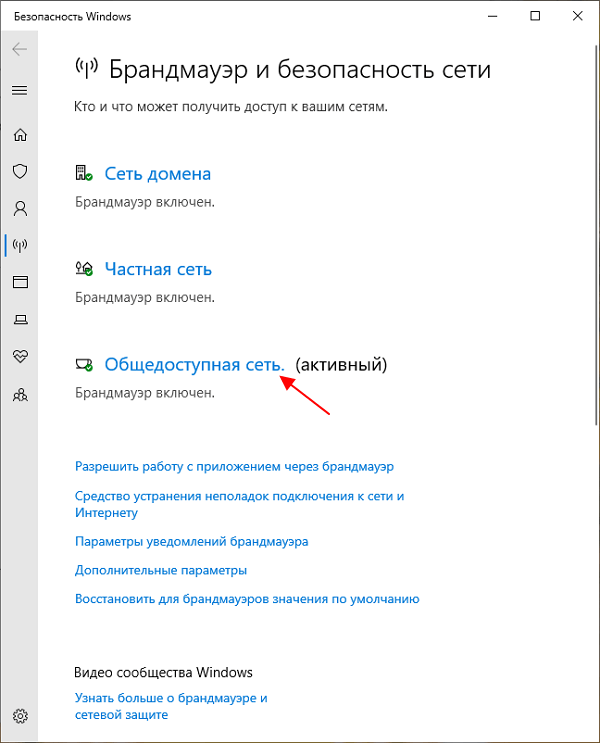The image size is (600, 743).
Task: Open Virus & threat protection shield icon
Action: (20, 171)
